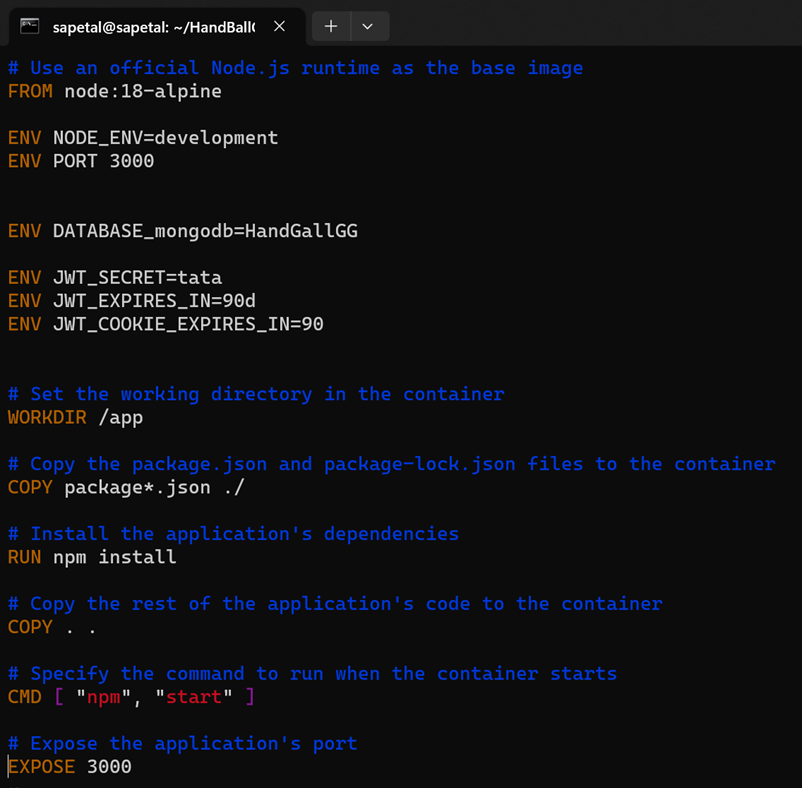Screen dimensions: 802x788
Task: Click on DATABASE_mongodb=HandGallGG text
Action: [206, 231]
